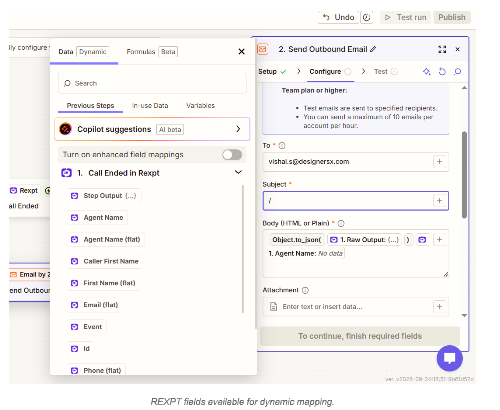Screen dimensions: 500x410
Task: Click the Copilot suggestions icon
Action: click(66, 129)
